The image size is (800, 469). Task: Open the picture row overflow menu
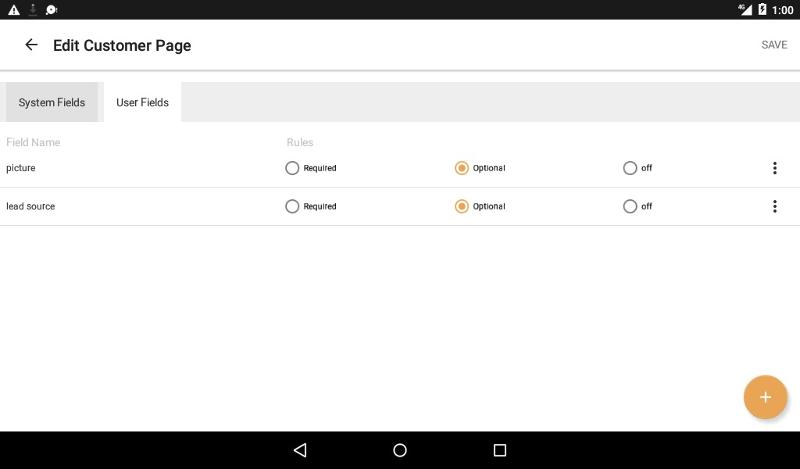coord(774,168)
